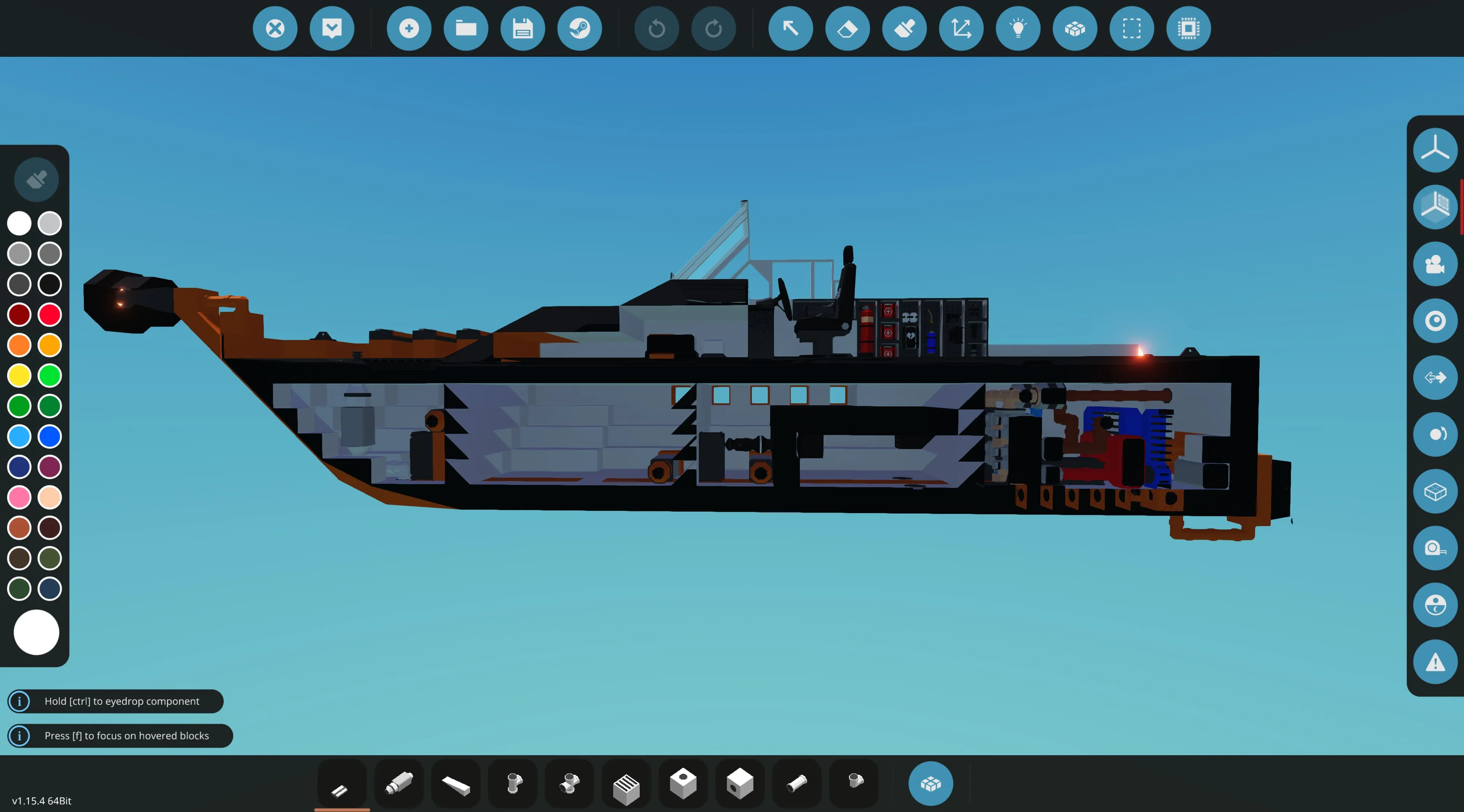Screen dimensions: 1464x812
Task: Open the dropdown chevron button at top
Action: (332, 29)
